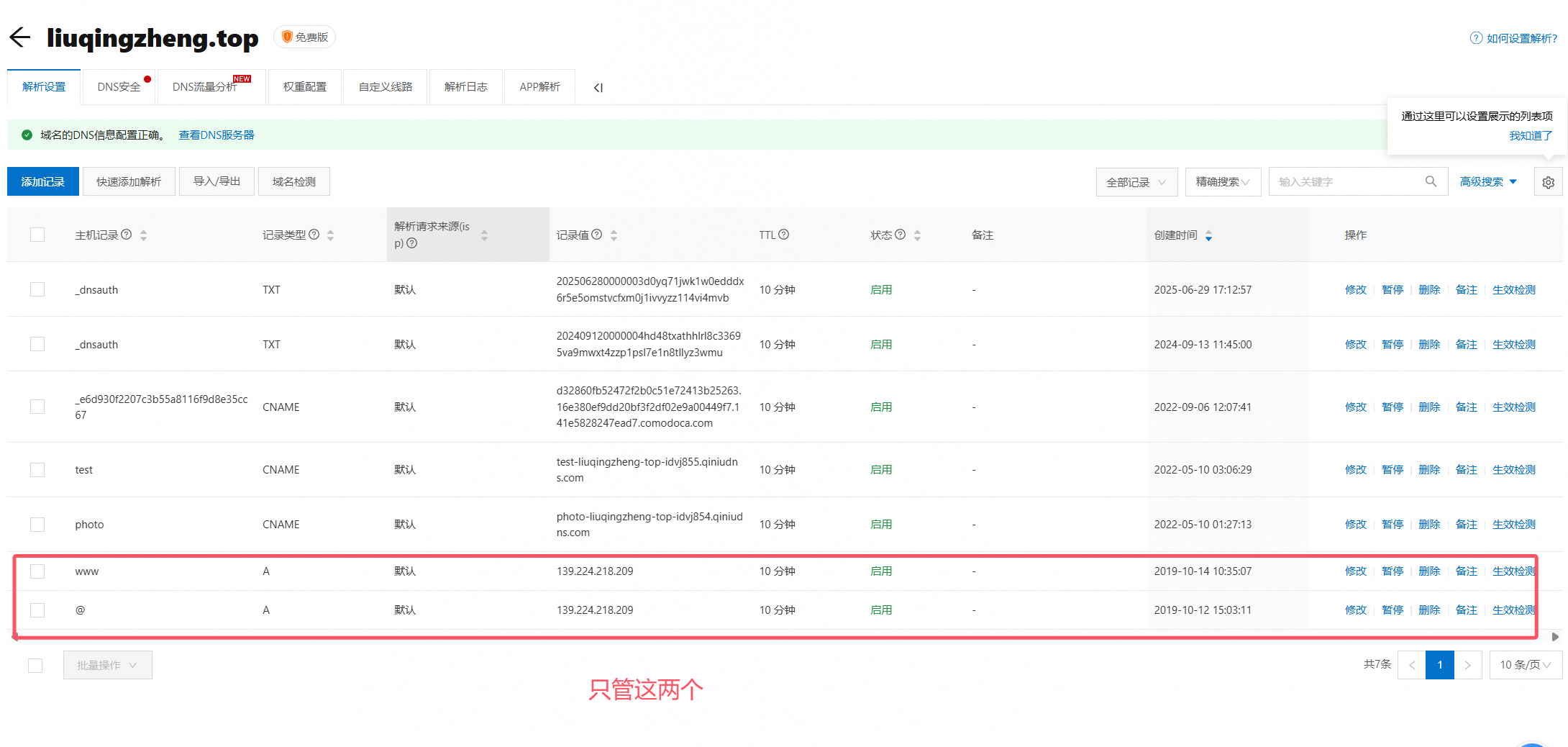Sort by 状态 column
Image resolution: width=1568 pixels, height=747 pixels.
click(917, 235)
